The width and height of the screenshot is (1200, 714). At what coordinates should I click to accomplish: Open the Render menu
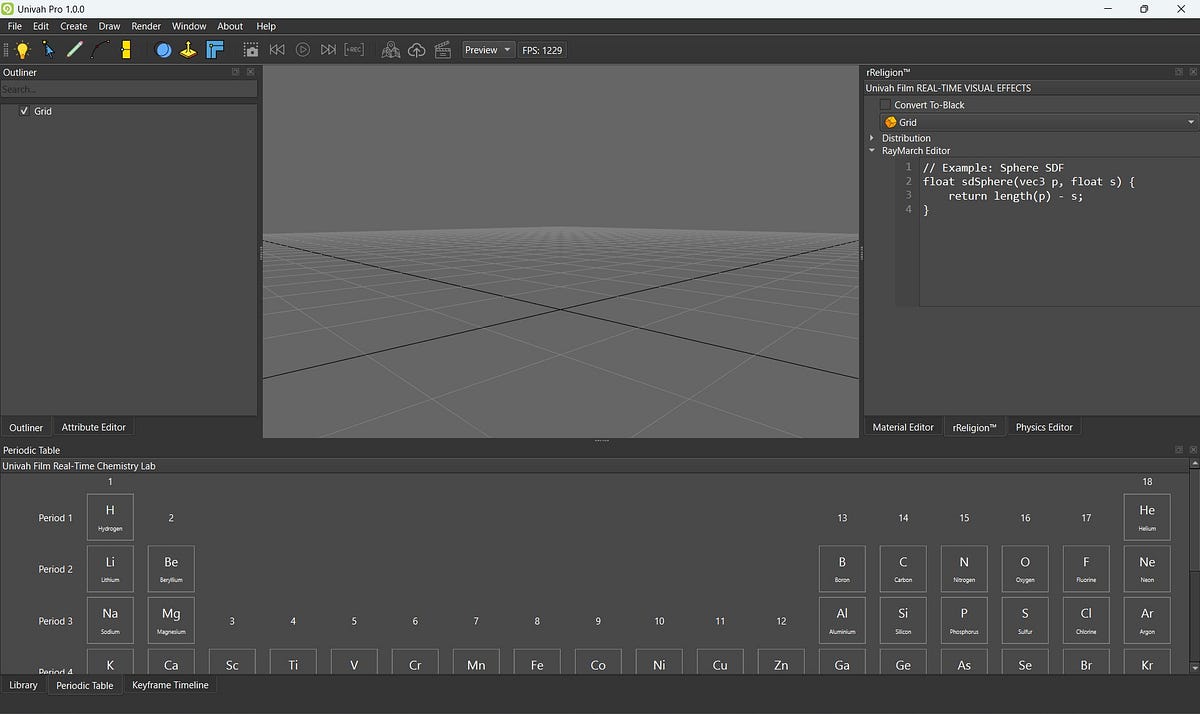pos(145,26)
